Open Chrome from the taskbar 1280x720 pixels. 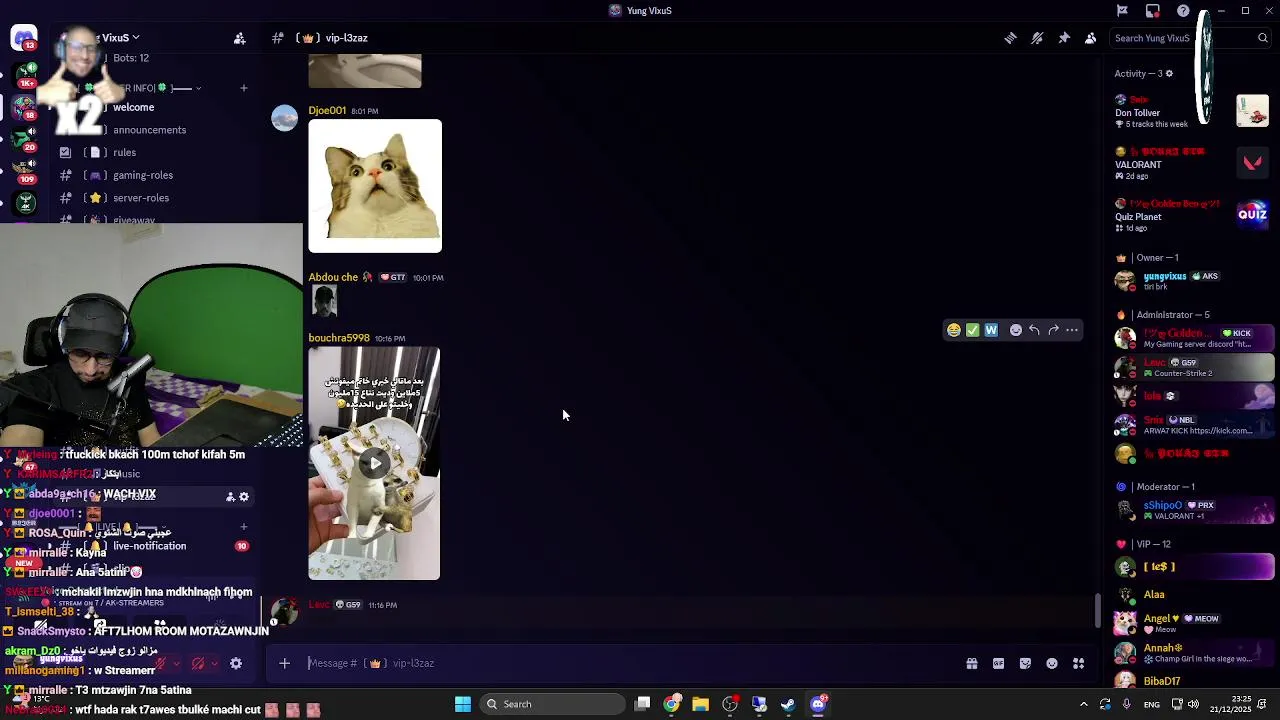tap(672, 704)
